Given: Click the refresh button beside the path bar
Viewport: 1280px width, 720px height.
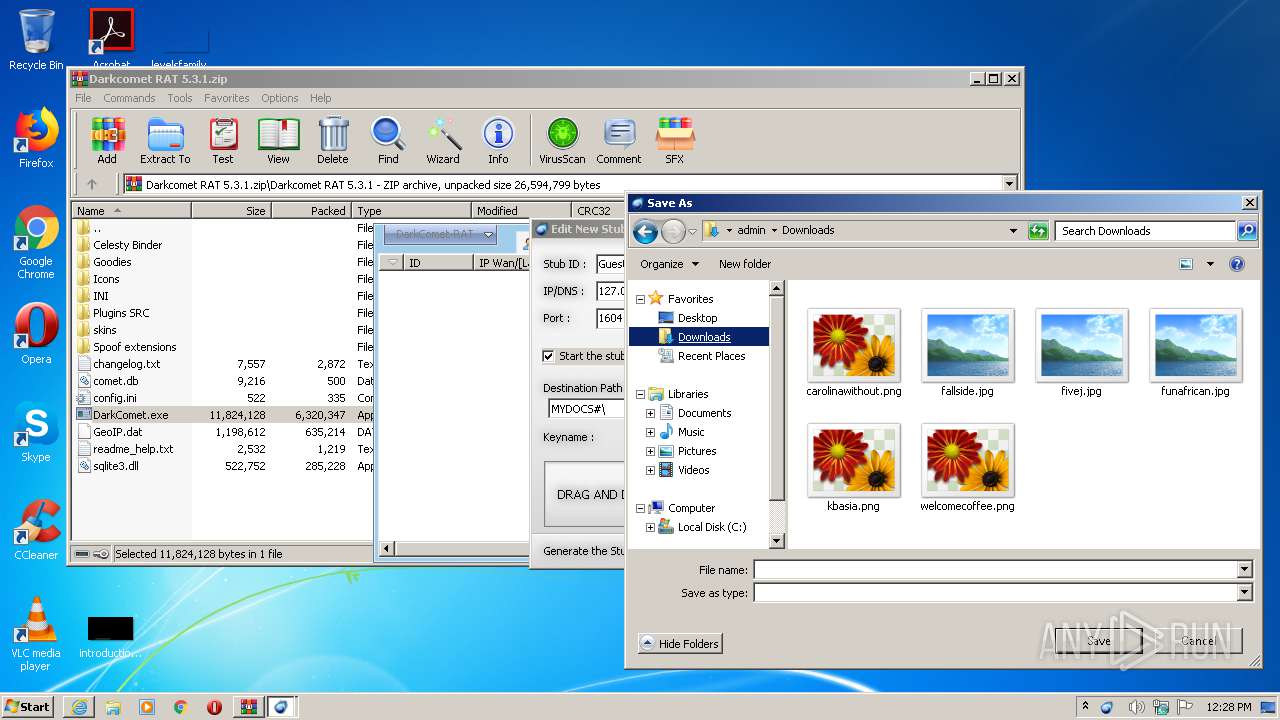Looking at the screenshot, I should point(1038,231).
